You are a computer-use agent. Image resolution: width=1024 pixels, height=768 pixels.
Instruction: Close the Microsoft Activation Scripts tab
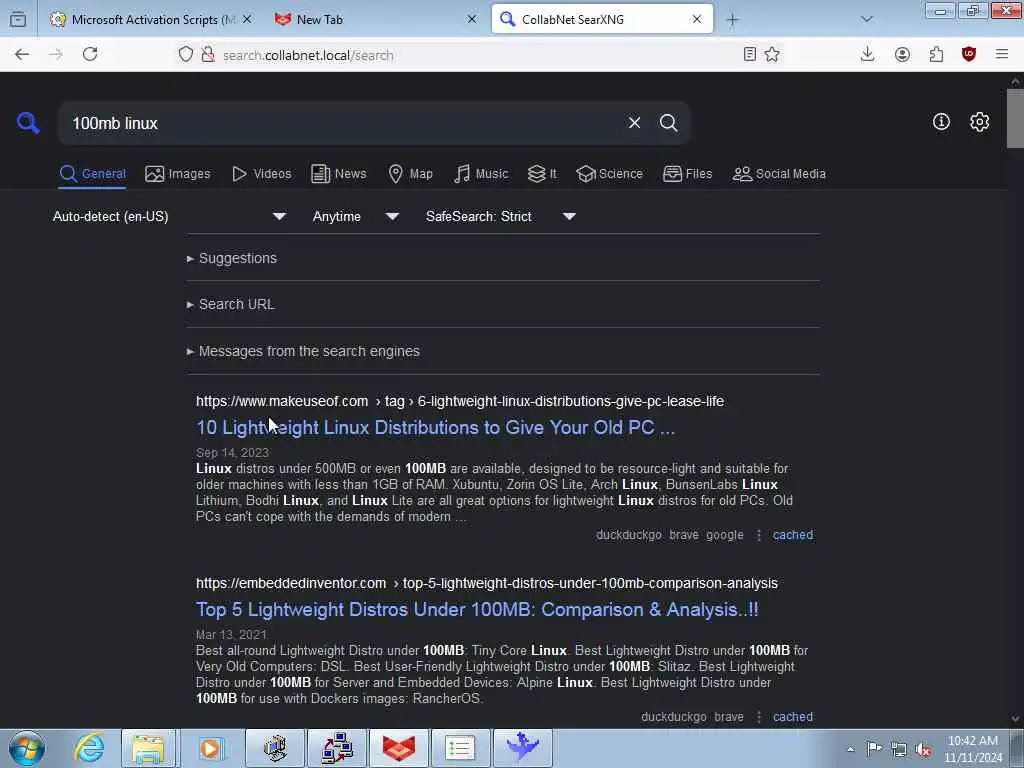[x=247, y=20]
